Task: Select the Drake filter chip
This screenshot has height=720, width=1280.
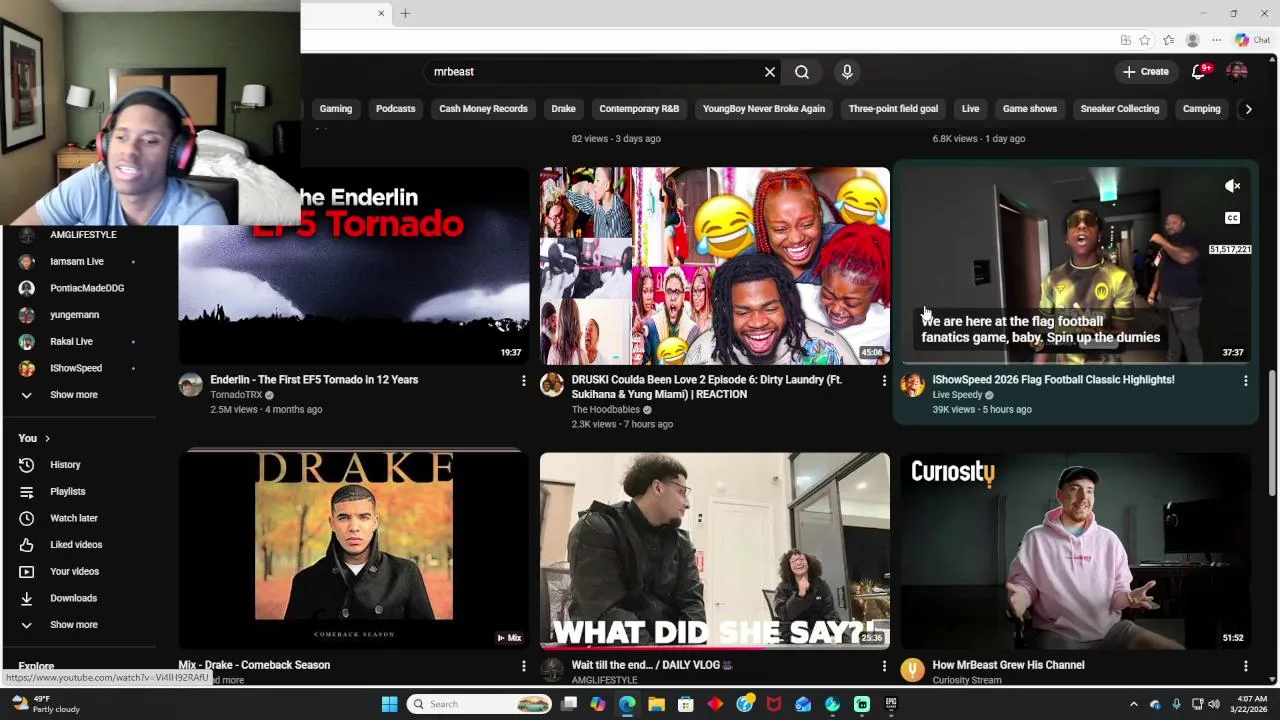Action: [564, 109]
